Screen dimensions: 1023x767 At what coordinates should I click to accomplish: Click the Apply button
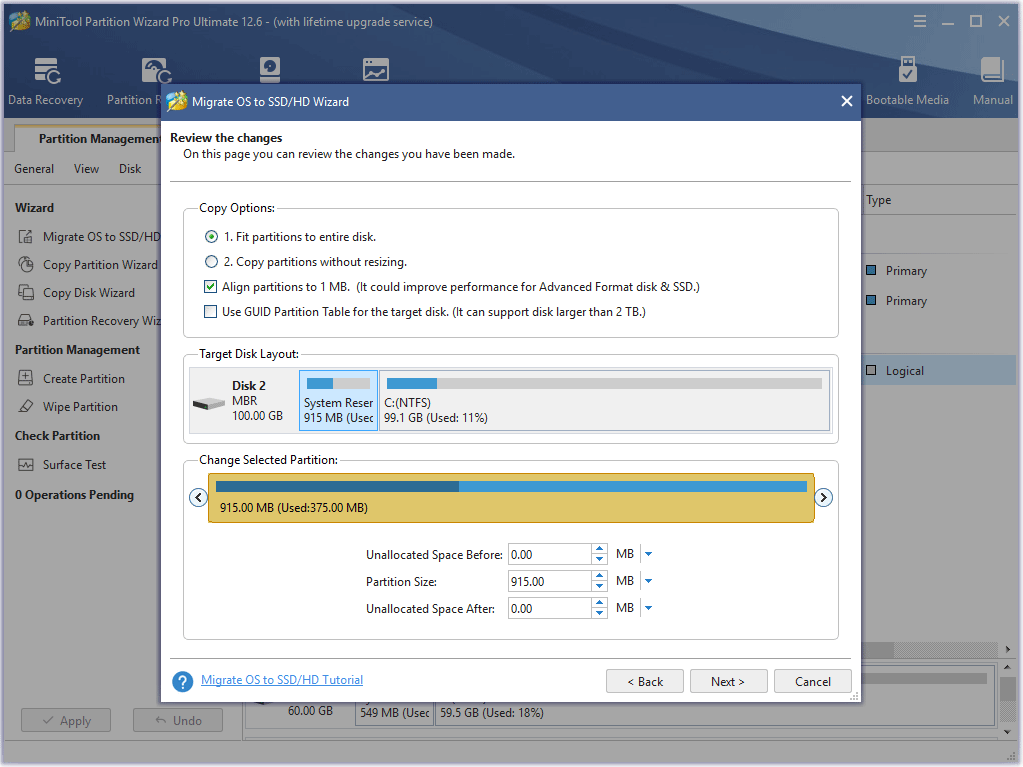click(66, 721)
